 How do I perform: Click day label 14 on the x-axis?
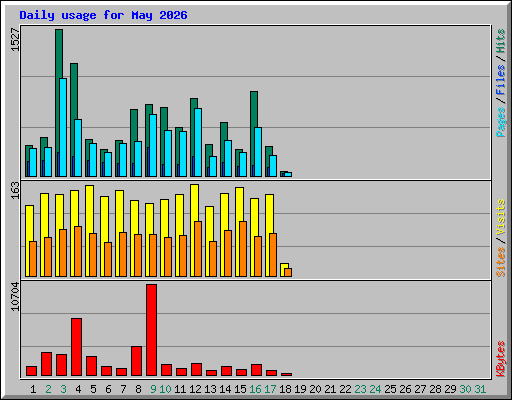pyautogui.click(x=225, y=389)
